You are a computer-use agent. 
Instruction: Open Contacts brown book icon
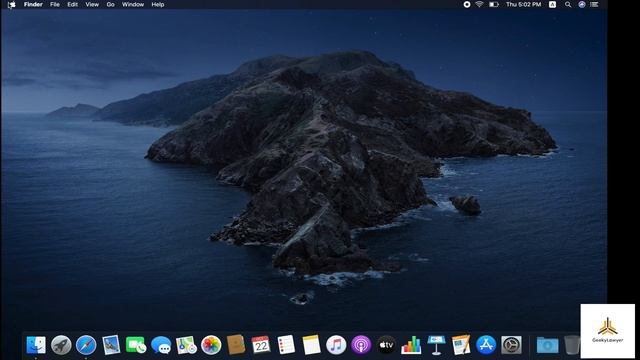(236, 345)
